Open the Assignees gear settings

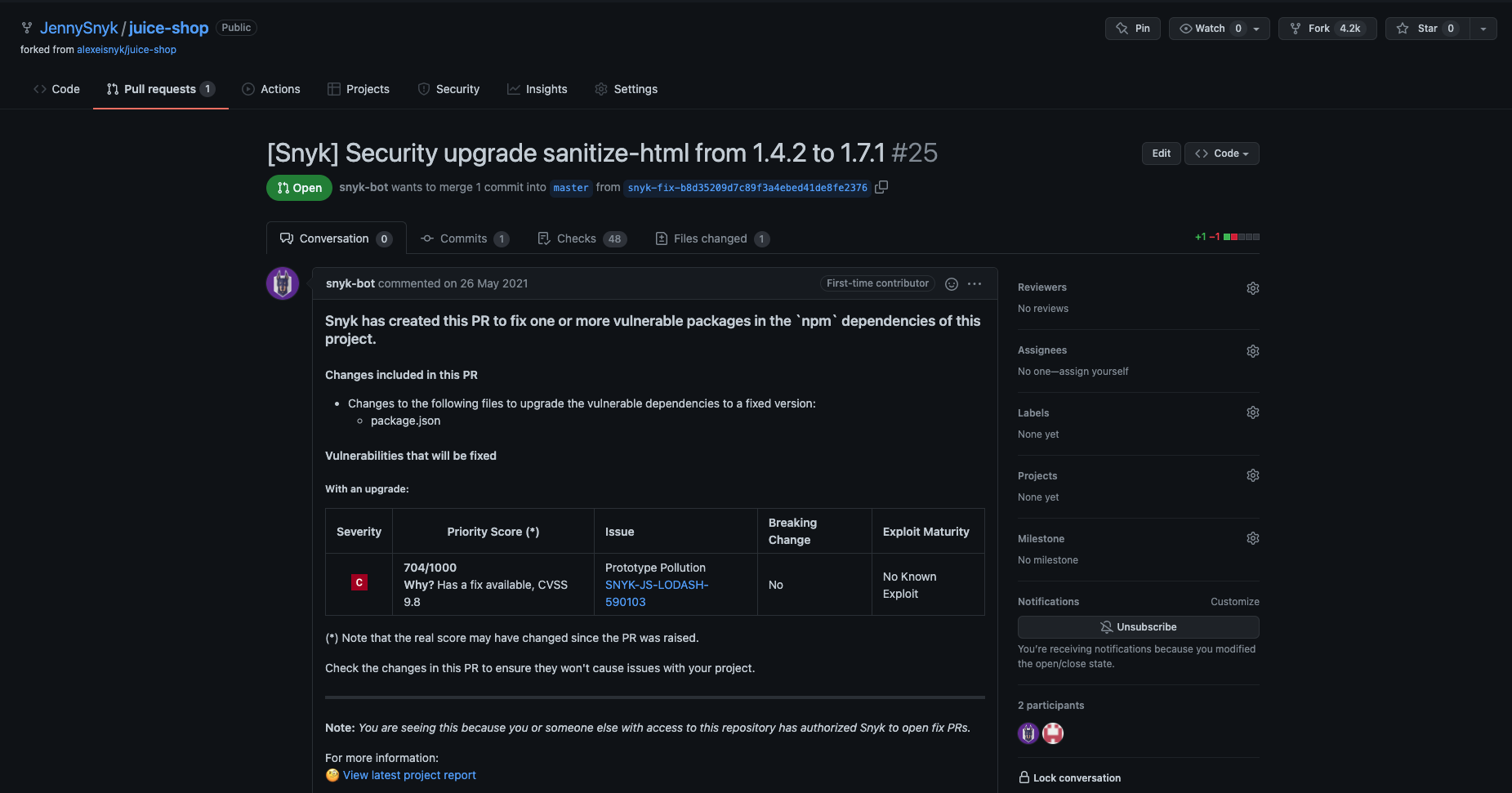point(1252,351)
